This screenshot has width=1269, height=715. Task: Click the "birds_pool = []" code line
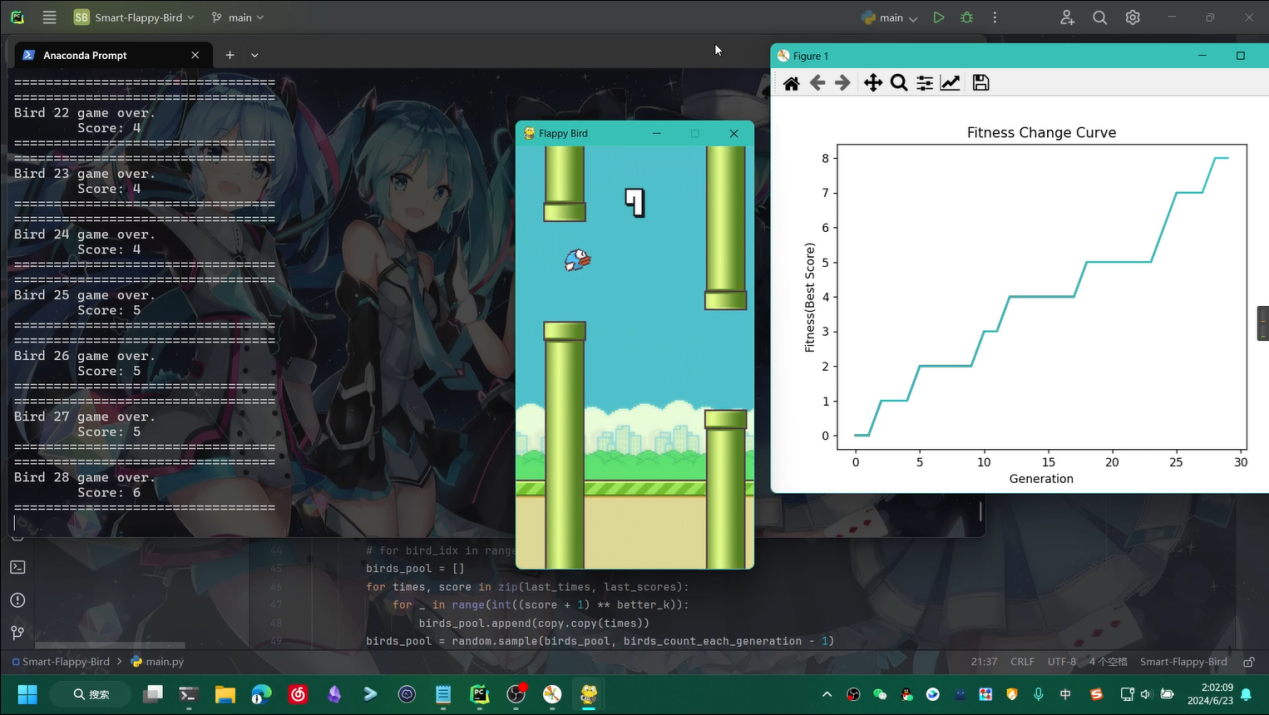pyautogui.click(x=415, y=568)
